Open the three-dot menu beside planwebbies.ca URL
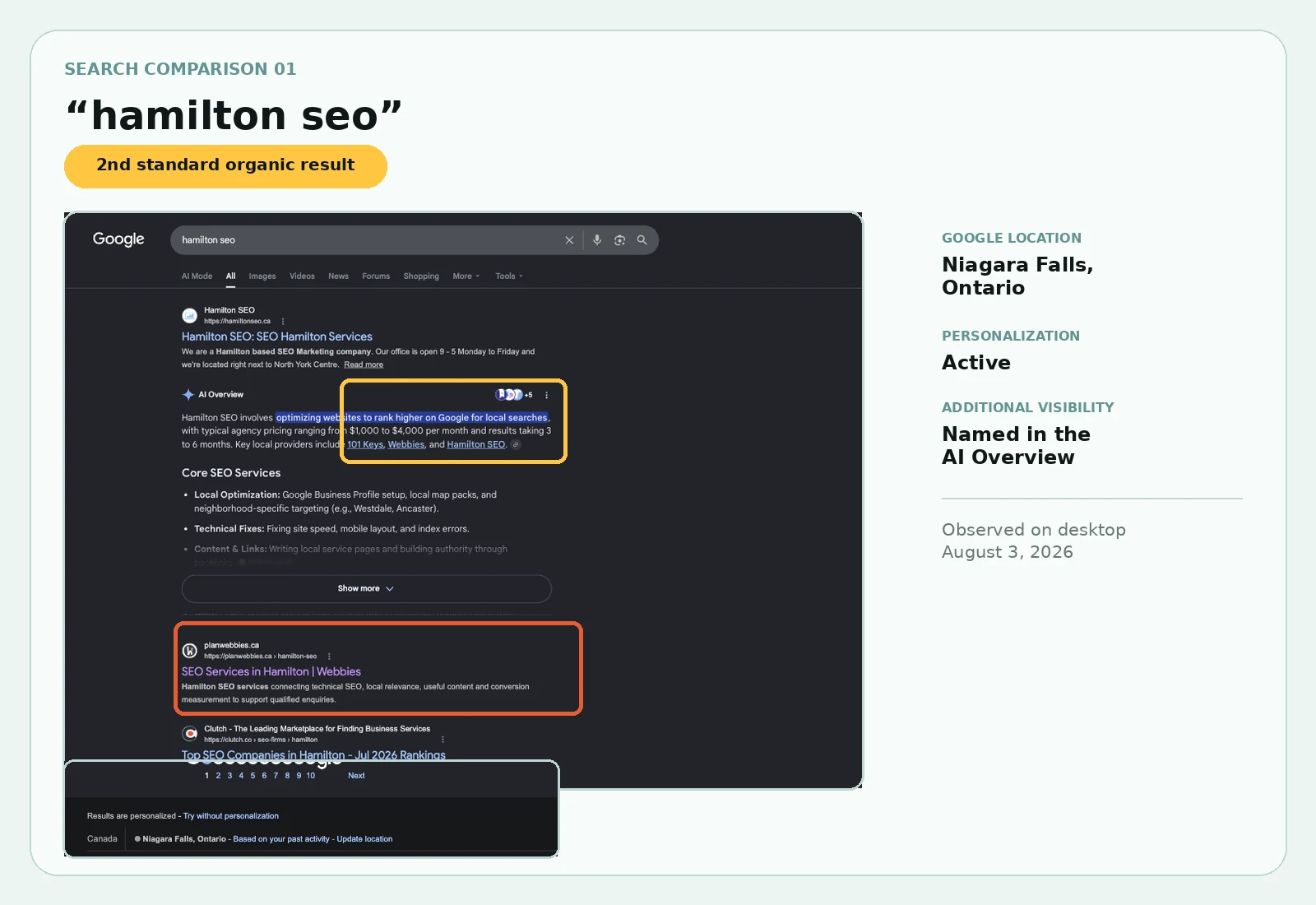This screenshot has height=905, width=1316. click(329, 657)
